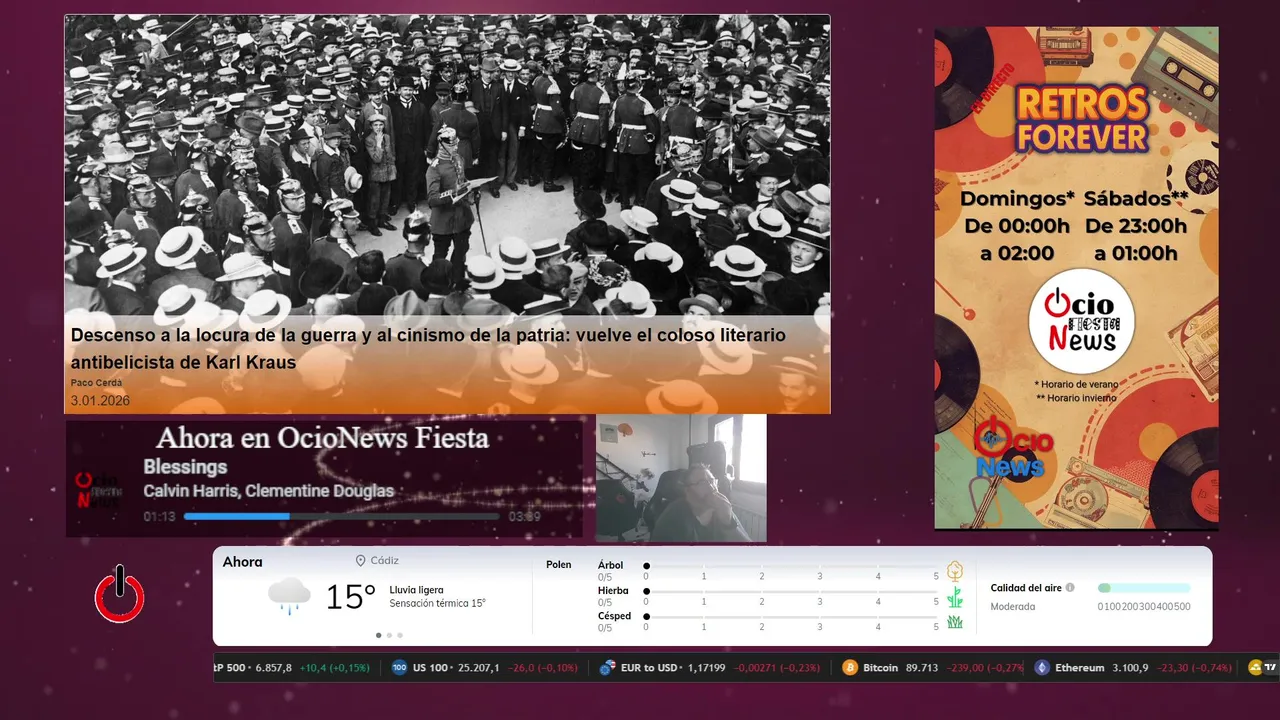
Task: Select the first weather carousel dot
Action: click(378, 635)
